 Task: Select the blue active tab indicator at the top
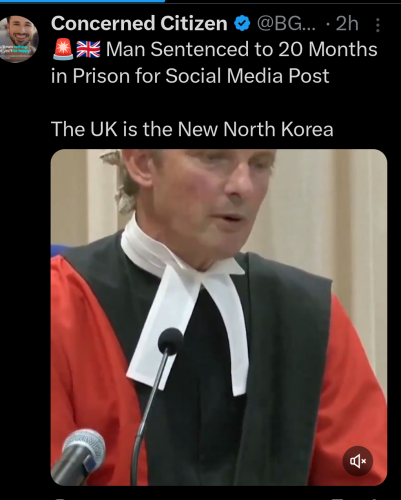click(82, 1)
